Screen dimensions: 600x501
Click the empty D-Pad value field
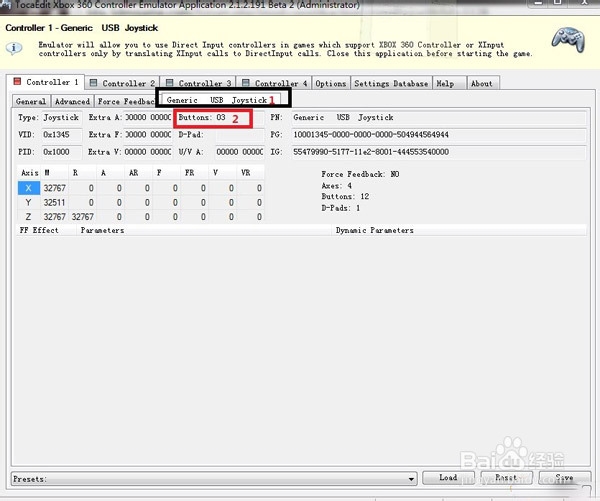(x=240, y=135)
